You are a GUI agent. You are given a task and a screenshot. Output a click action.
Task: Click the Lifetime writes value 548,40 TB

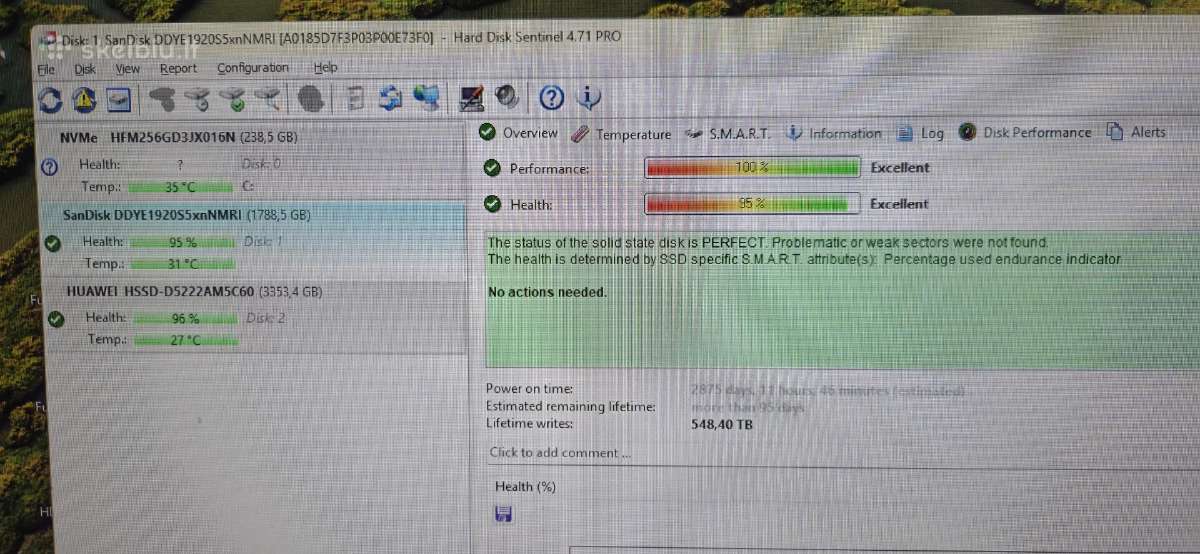722,425
